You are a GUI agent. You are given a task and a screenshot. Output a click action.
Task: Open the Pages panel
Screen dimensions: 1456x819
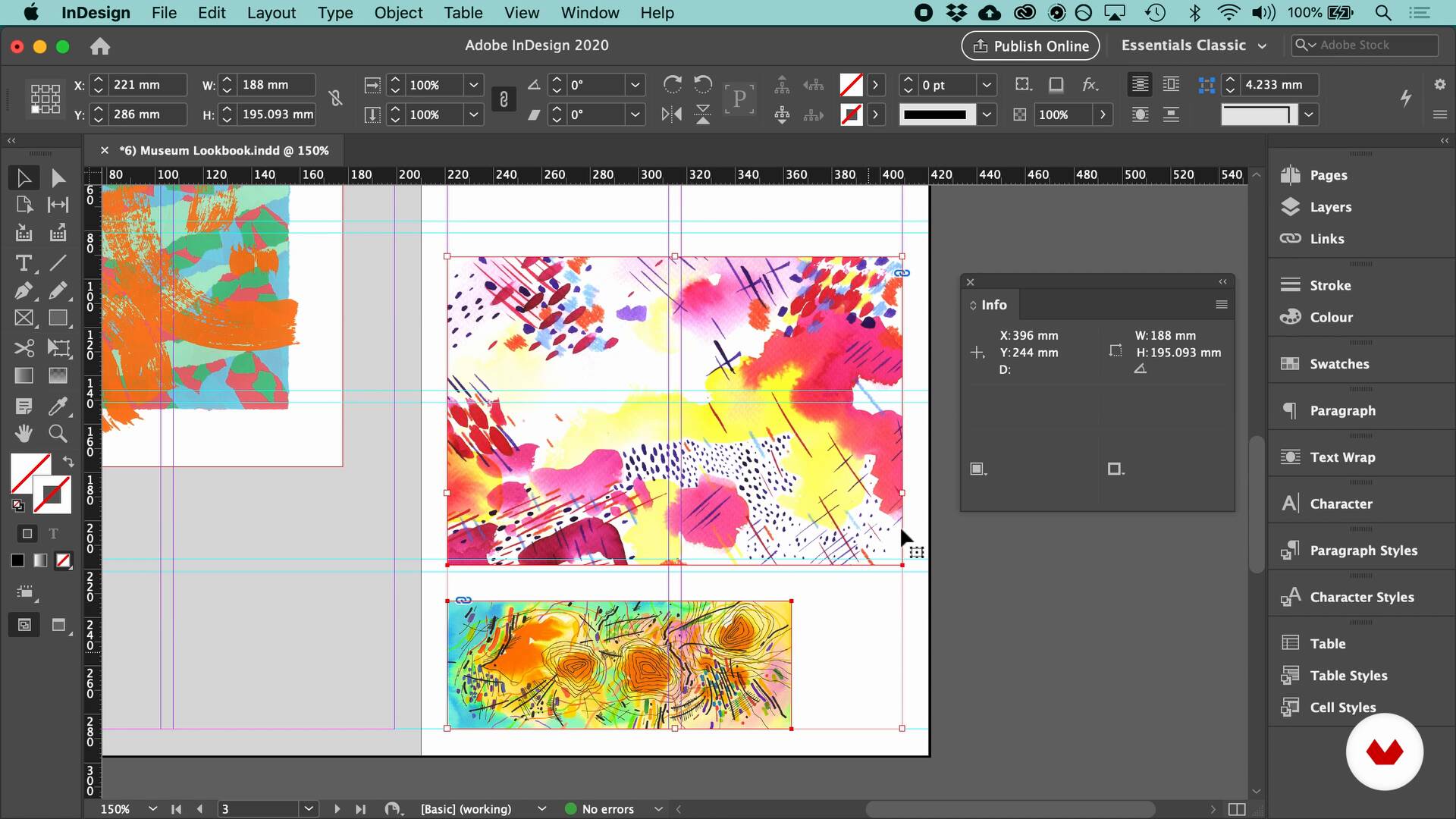[x=1328, y=175]
